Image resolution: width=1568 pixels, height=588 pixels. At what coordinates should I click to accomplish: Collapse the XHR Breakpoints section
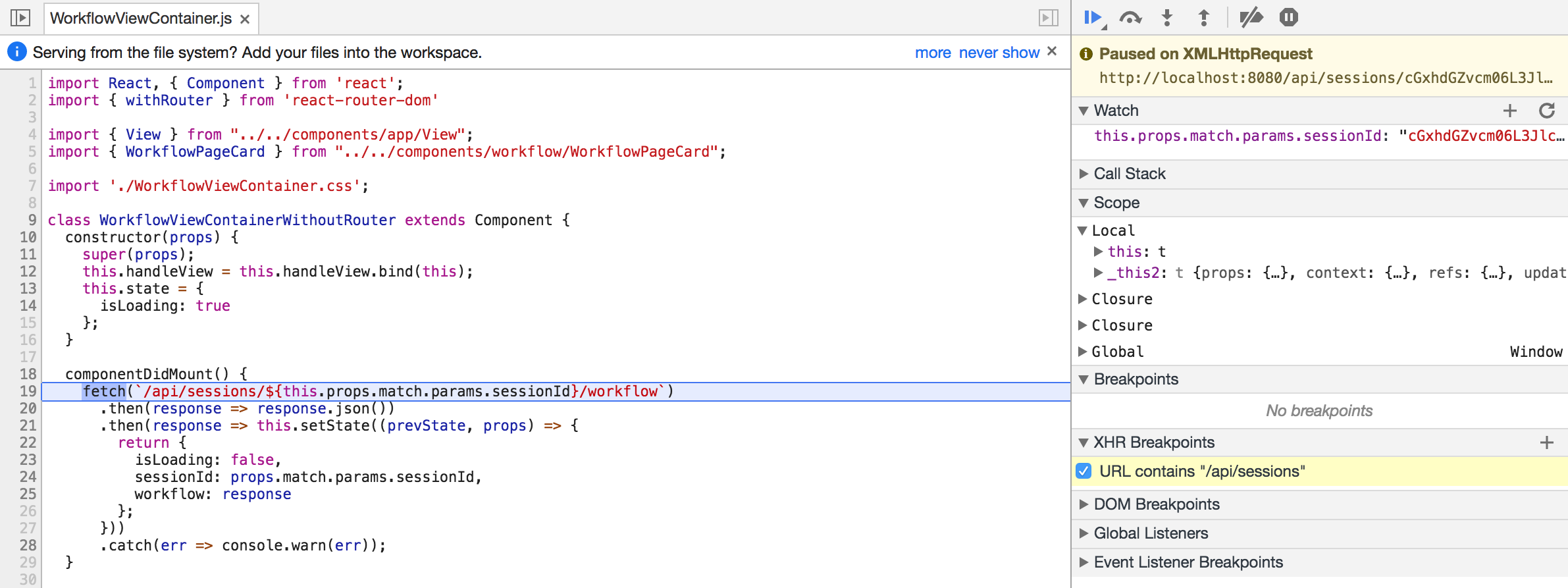[1084, 442]
